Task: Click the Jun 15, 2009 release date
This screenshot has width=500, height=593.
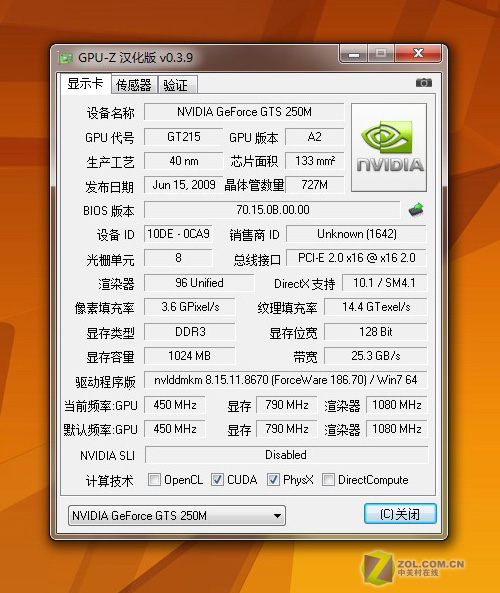Action: click(x=183, y=185)
